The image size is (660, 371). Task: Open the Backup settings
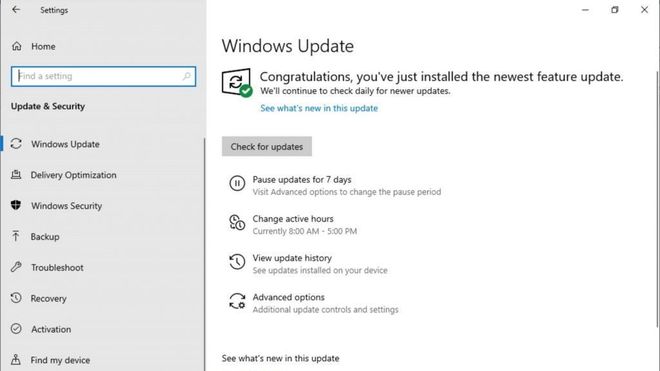click(45, 237)
